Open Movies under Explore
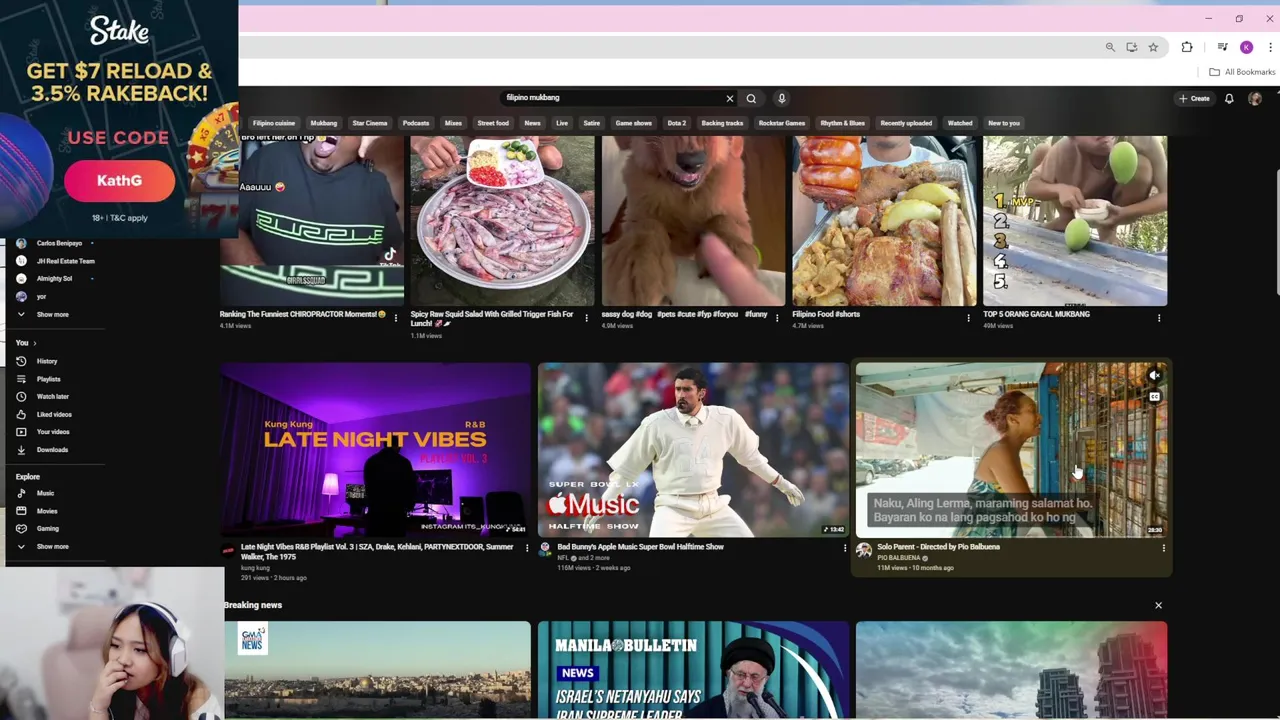The height and width of the screenshot is (720, 1280). coord(47,511)
